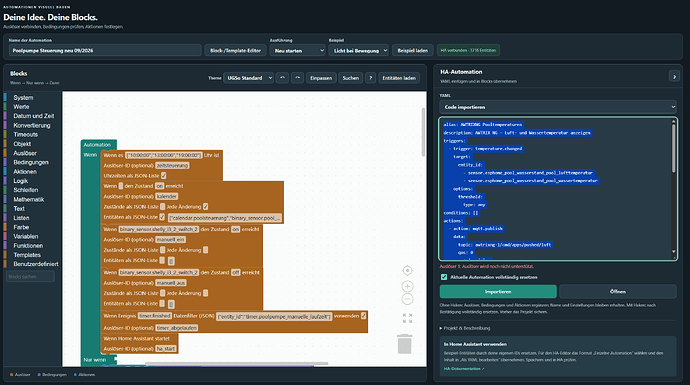Viewport: 690px width, 385px height.
Task: Click the 'timer_abgelaufen' Auslöser-ID field
Action: pyautogui.click(x=177, y=328)
